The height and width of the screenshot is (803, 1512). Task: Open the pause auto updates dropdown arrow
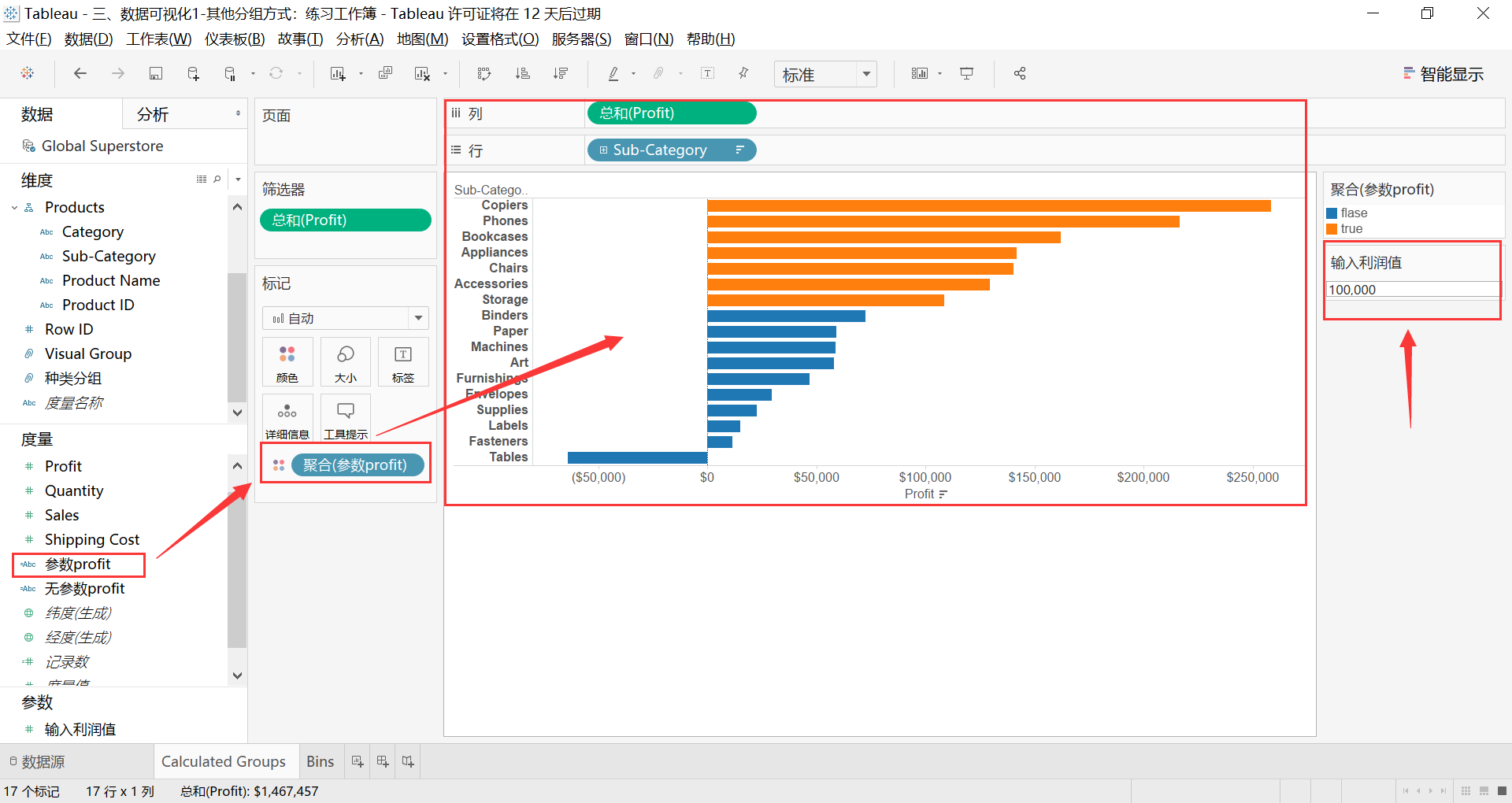pos(253,74)
